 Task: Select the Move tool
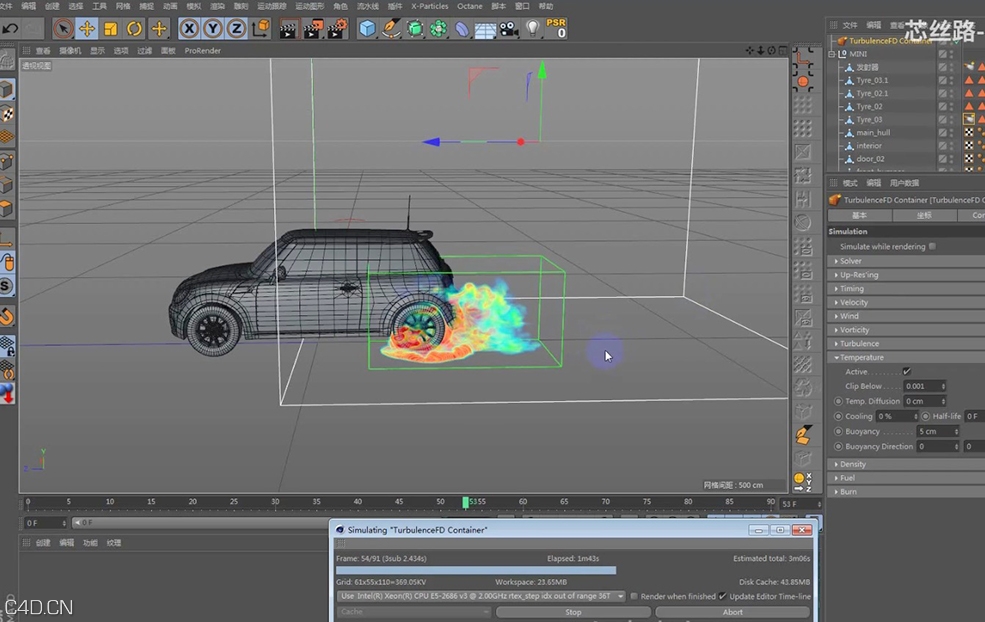[x=87, y=30]
